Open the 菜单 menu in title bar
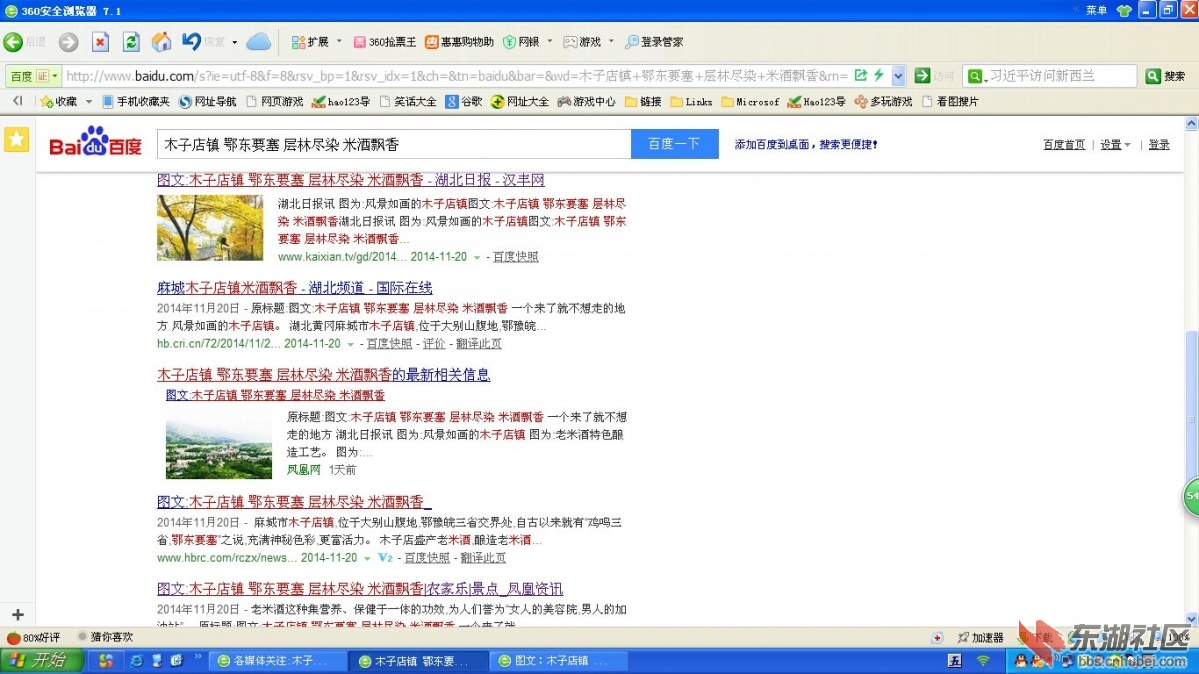Screen dimensions: 1199x674 pyautogui.click(x=1097, y=10)
